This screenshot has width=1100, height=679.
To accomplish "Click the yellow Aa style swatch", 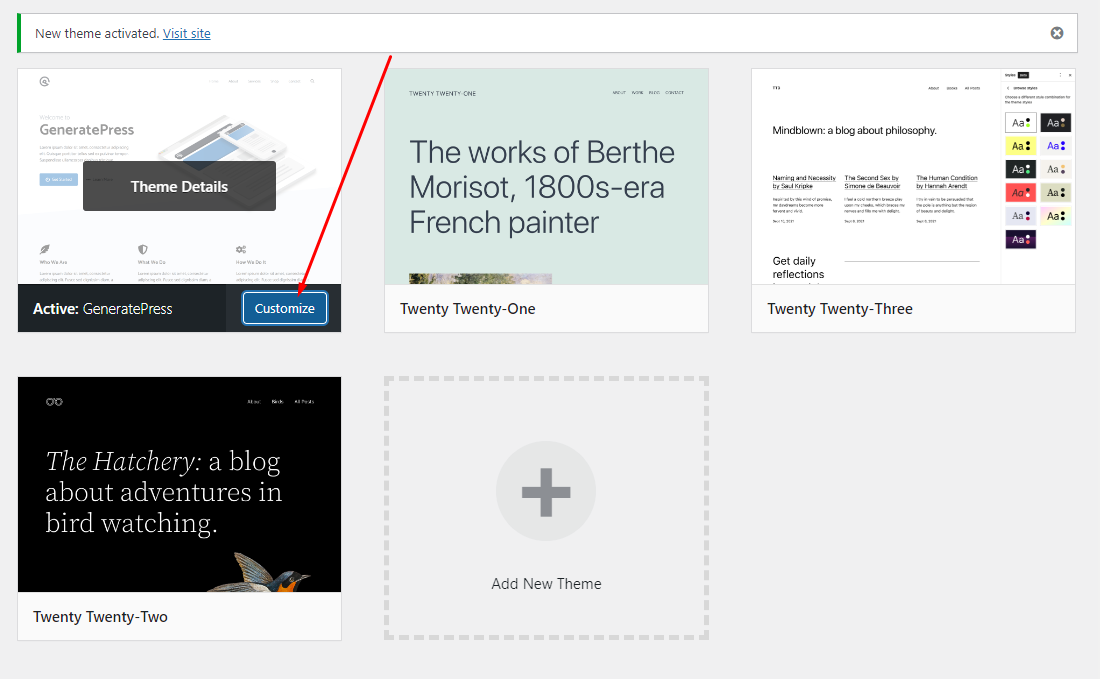I will coord(1021,146).
